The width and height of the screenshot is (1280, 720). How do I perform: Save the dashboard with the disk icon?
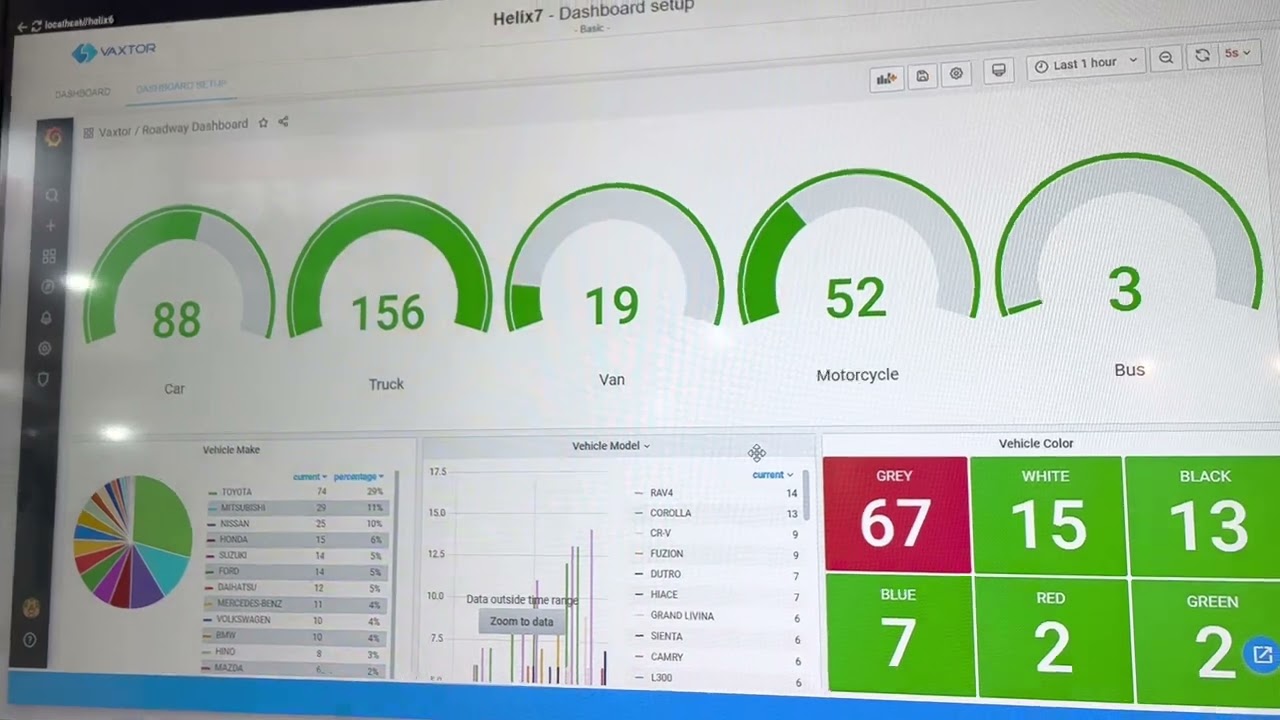922,75
